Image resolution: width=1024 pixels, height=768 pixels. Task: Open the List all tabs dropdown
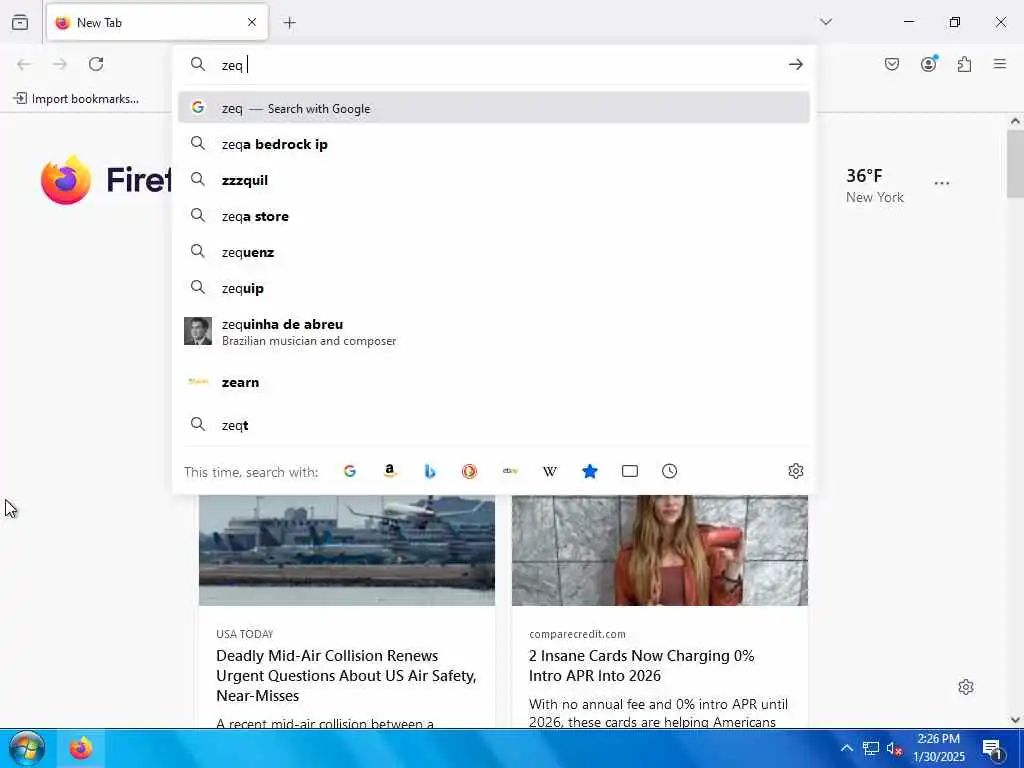pyautogui.click(x=825, y=22)
